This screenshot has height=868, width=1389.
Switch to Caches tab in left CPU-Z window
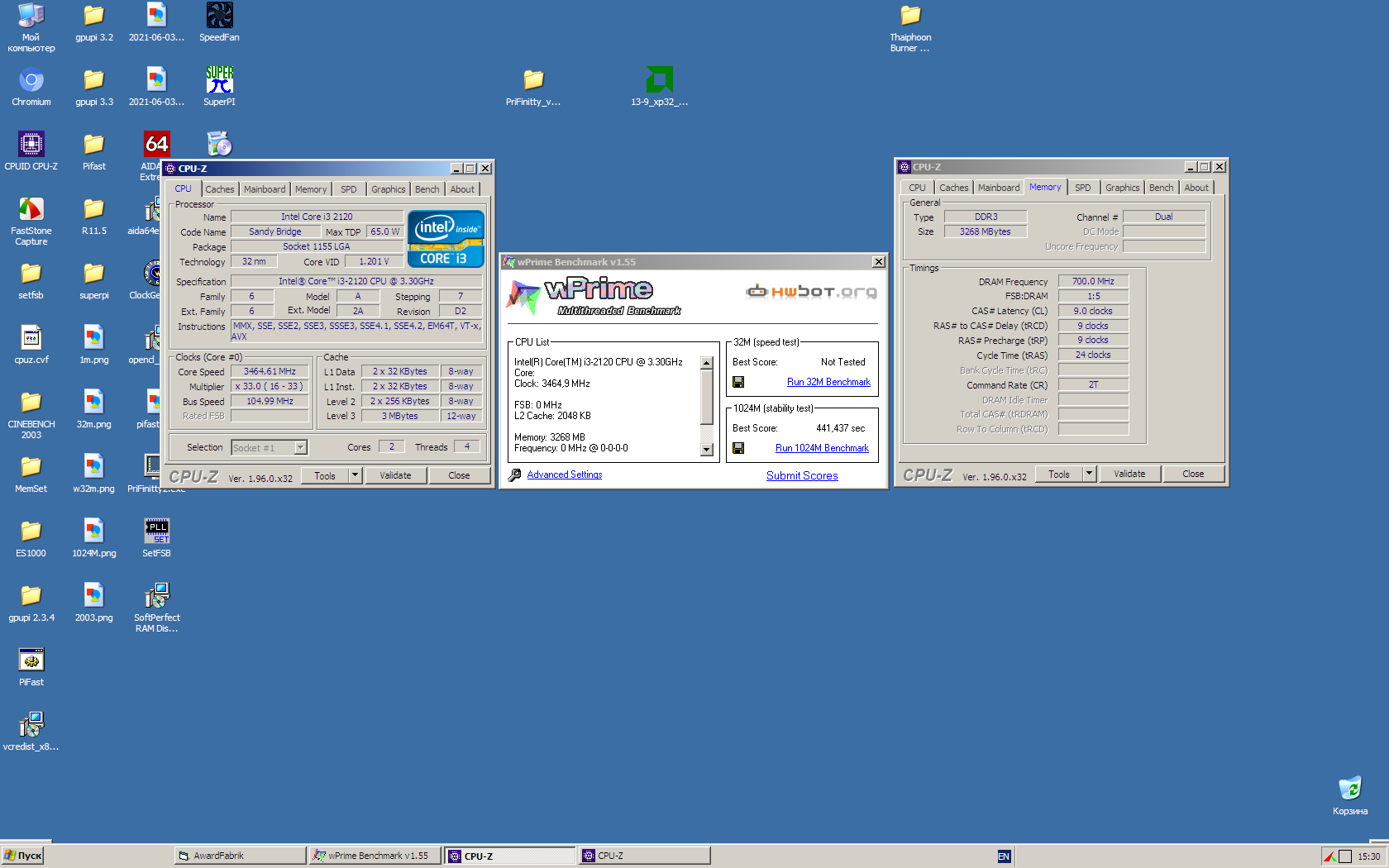220,189
